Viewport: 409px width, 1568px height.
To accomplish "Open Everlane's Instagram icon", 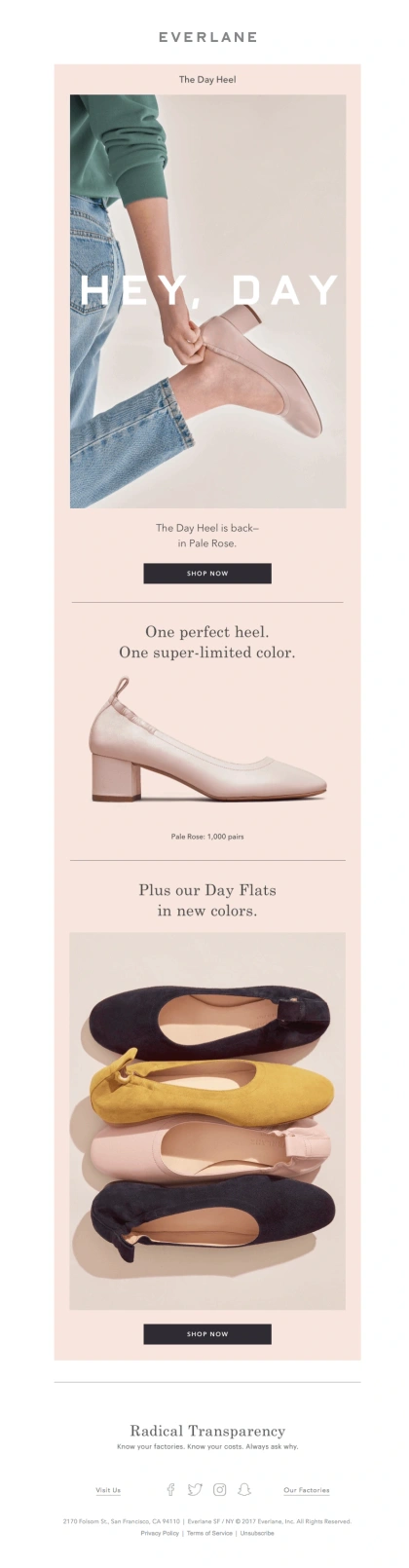I will [220, 1489].
